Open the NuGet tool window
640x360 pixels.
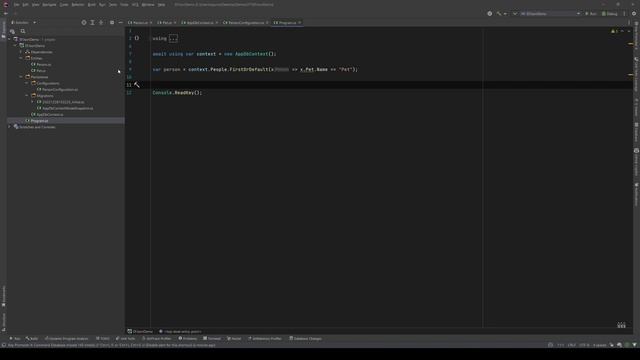pos(234,338)
